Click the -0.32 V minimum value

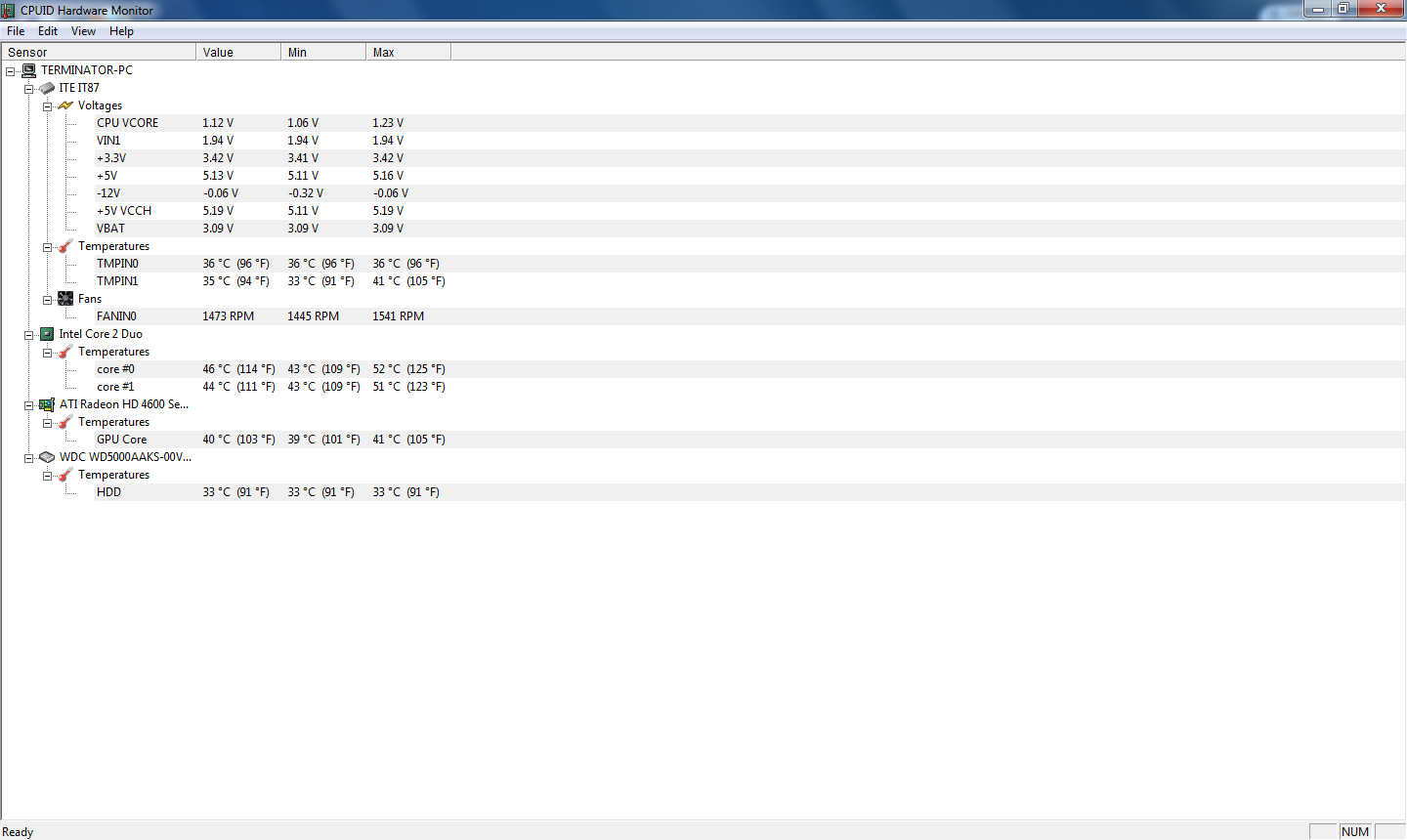tap(305, 193)
